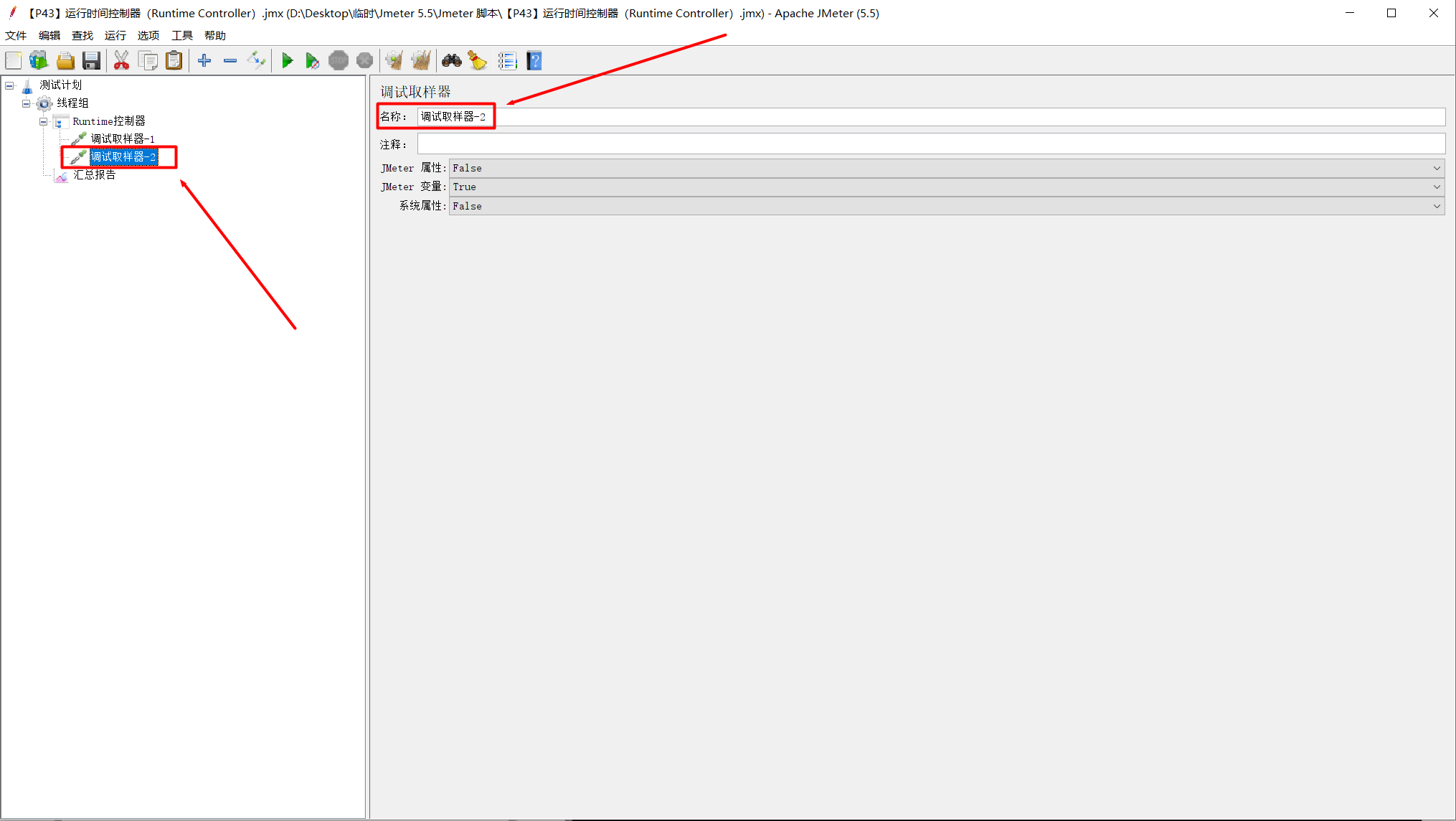Click the Paste clipboard icon
The image size is (1456, 821).
click(174, 61)
